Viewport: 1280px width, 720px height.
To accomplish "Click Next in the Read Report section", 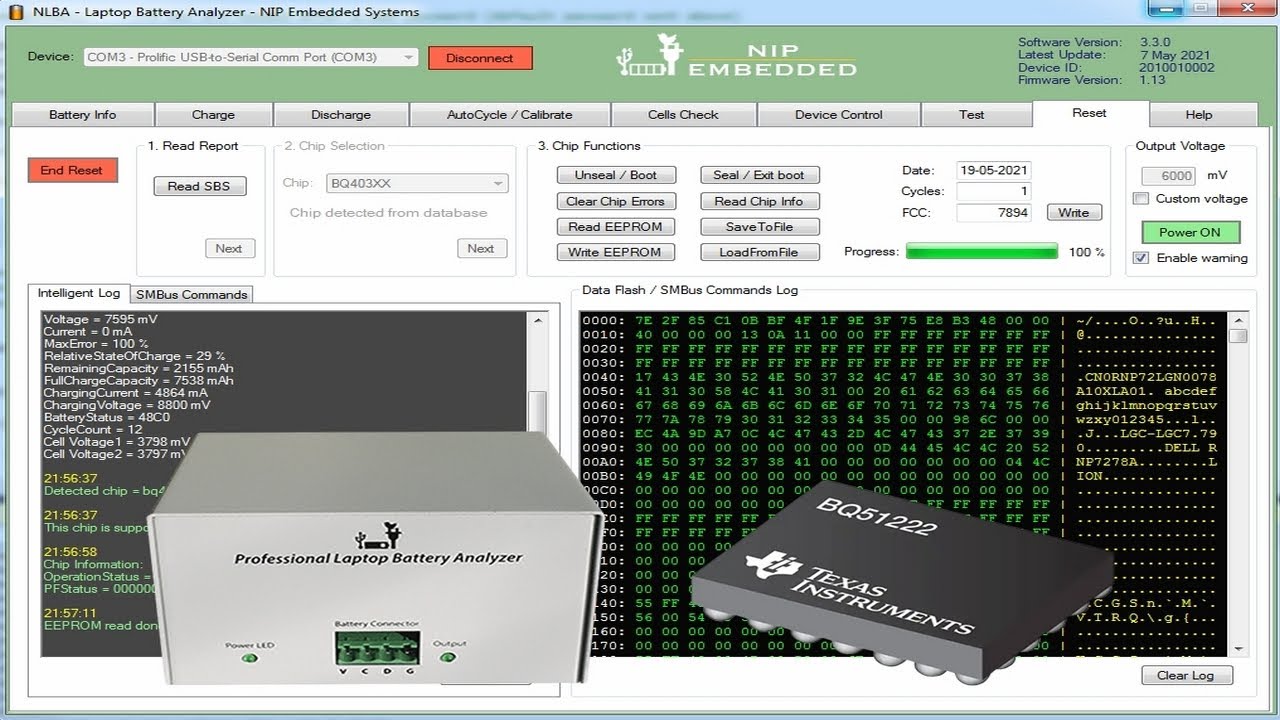I will click(x=229, y=248).
